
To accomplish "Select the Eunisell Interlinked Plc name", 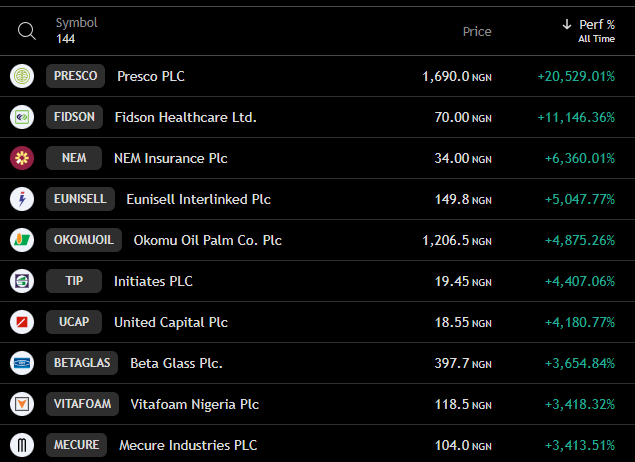I will coord(198,199).
